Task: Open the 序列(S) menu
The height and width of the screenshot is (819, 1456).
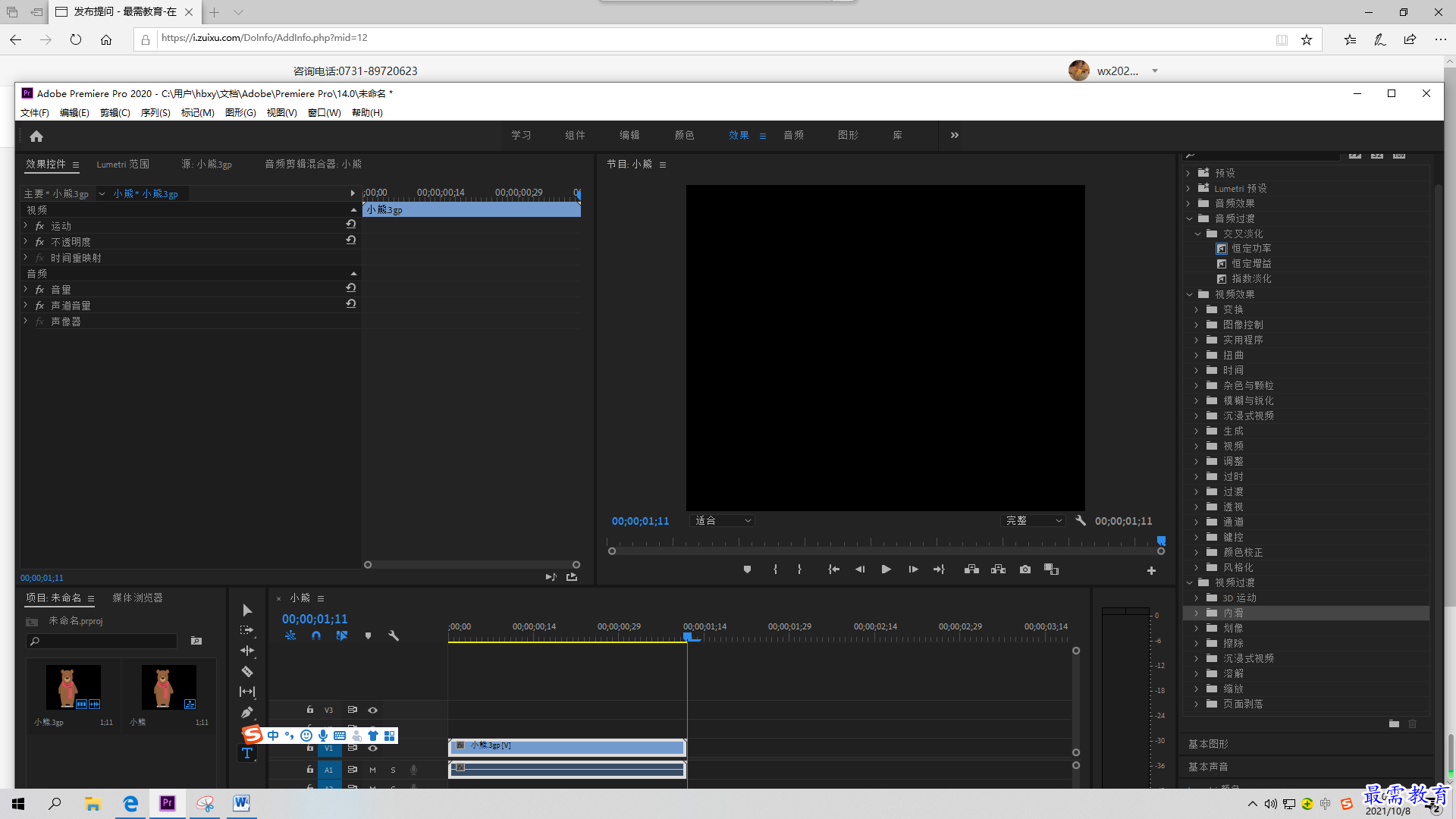Action: coord(155,113)
